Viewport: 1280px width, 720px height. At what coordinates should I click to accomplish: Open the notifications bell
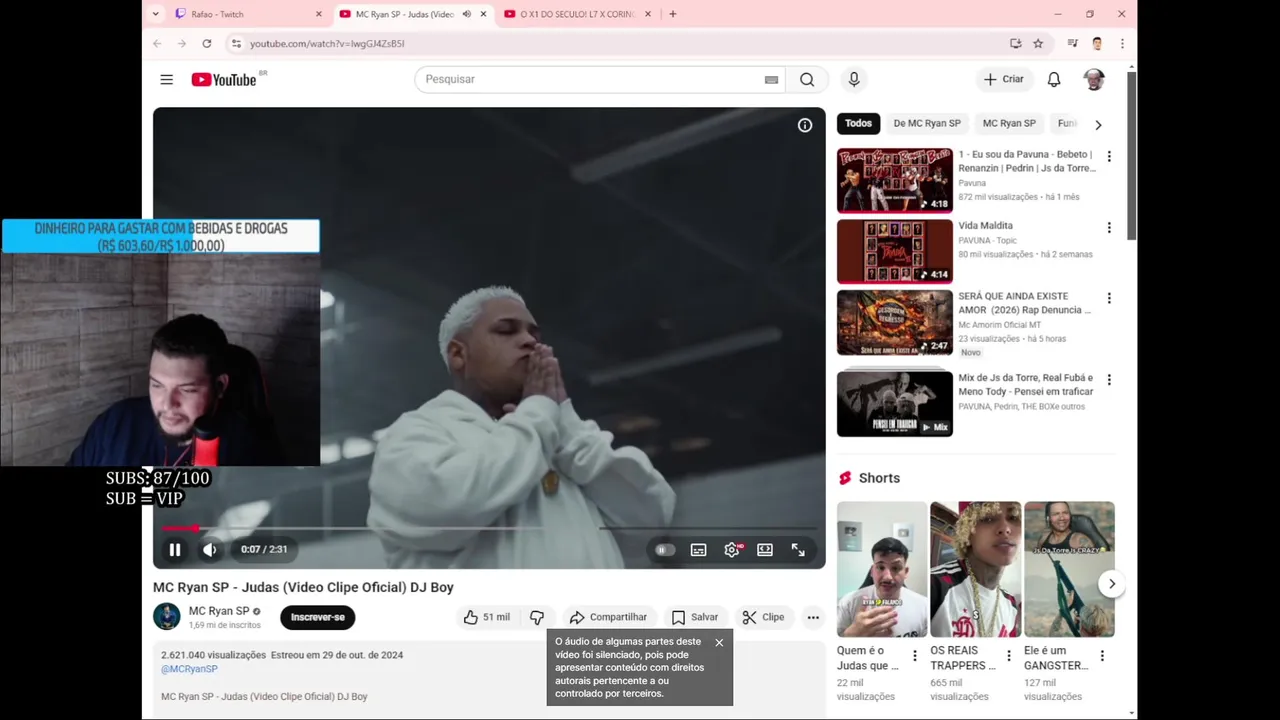pos(1054,79)
